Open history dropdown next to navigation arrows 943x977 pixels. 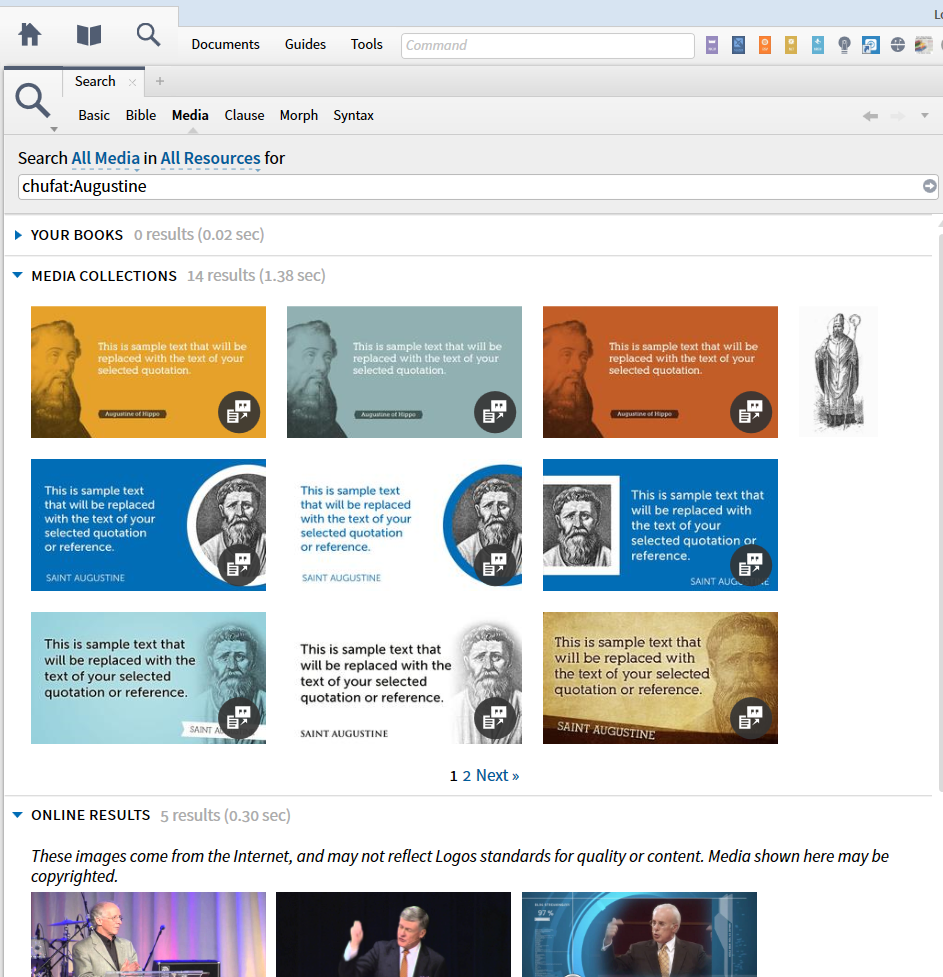pos(925,116)
